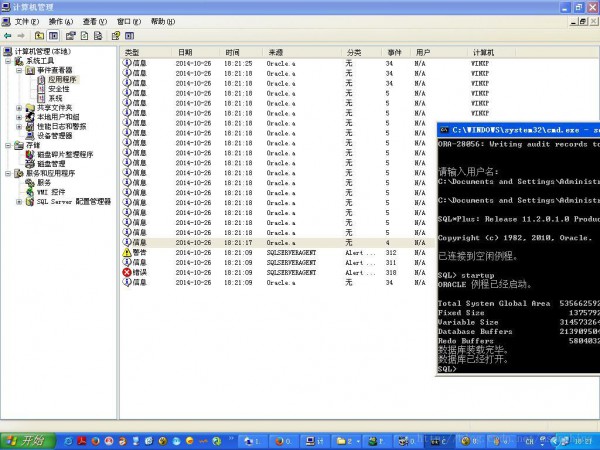Launch Adobe Reader from quick launch
600x450 pixels.
pos(82,441)
